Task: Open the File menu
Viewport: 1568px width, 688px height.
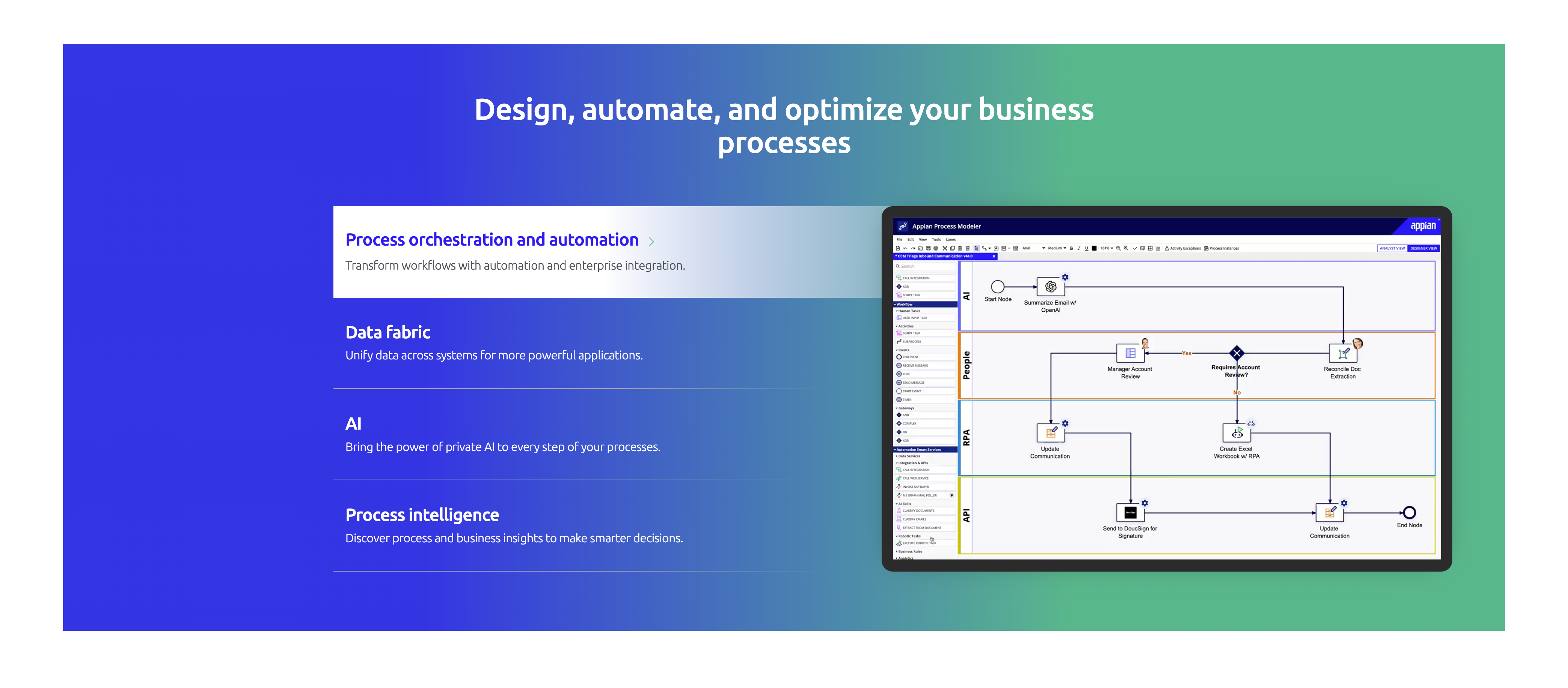Action: click(x=900, y=240)
